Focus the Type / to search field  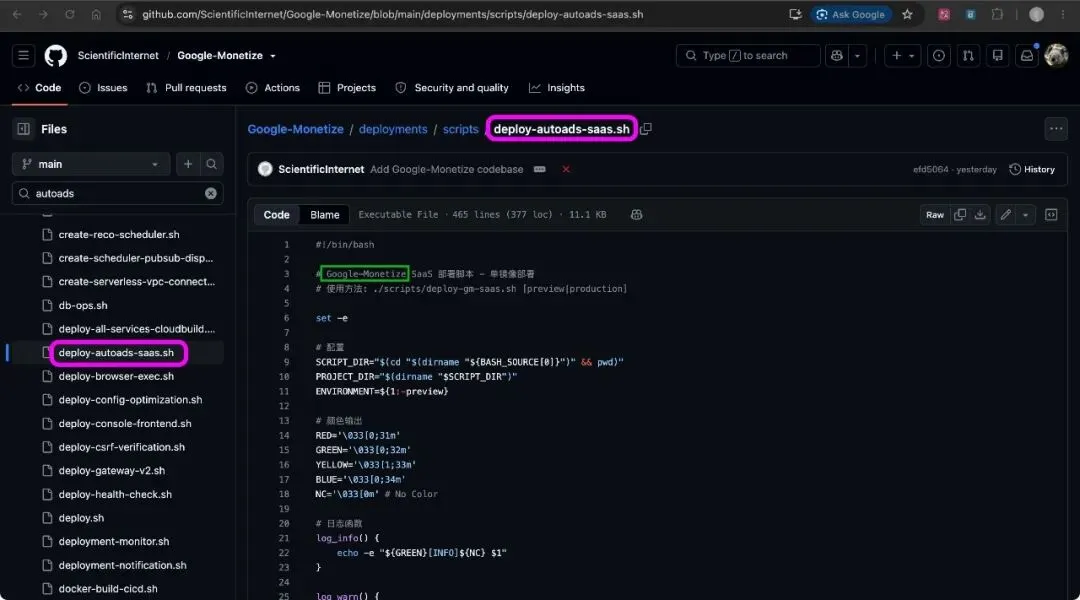tap(748, 55)
